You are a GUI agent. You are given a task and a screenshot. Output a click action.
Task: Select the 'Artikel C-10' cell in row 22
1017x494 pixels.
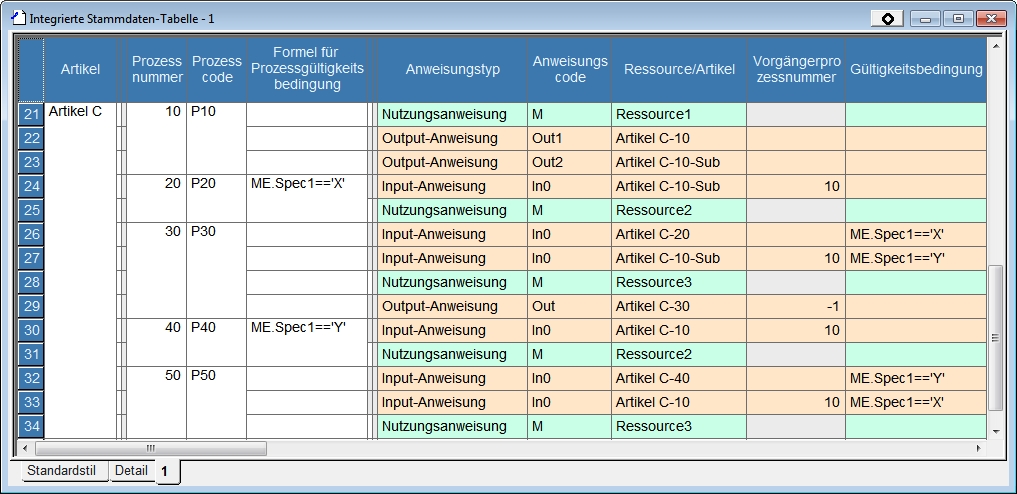679,138
